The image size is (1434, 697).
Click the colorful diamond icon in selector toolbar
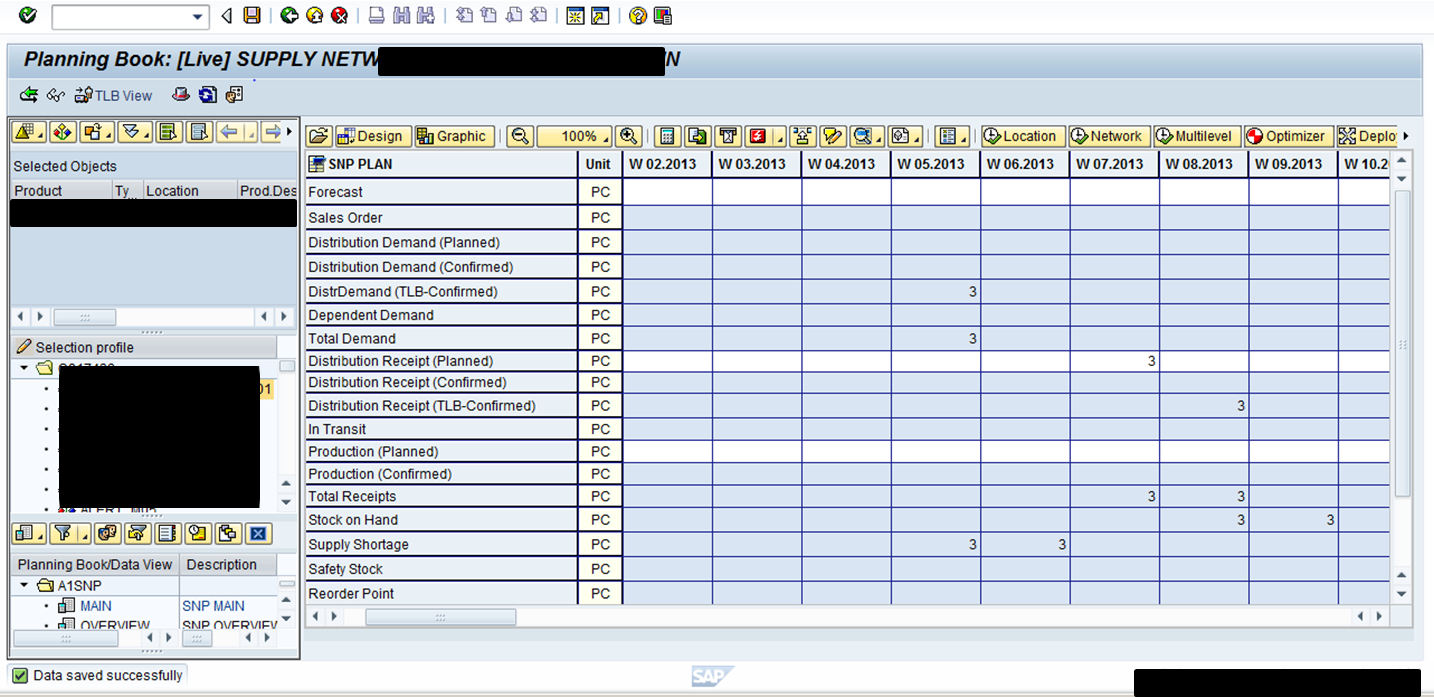[62, 132]
